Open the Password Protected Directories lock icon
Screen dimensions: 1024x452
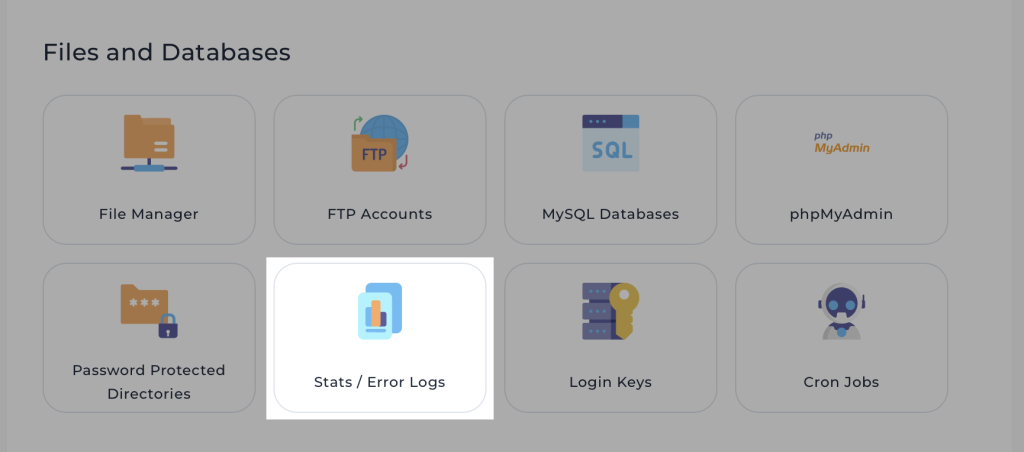[x=148, y=310]
